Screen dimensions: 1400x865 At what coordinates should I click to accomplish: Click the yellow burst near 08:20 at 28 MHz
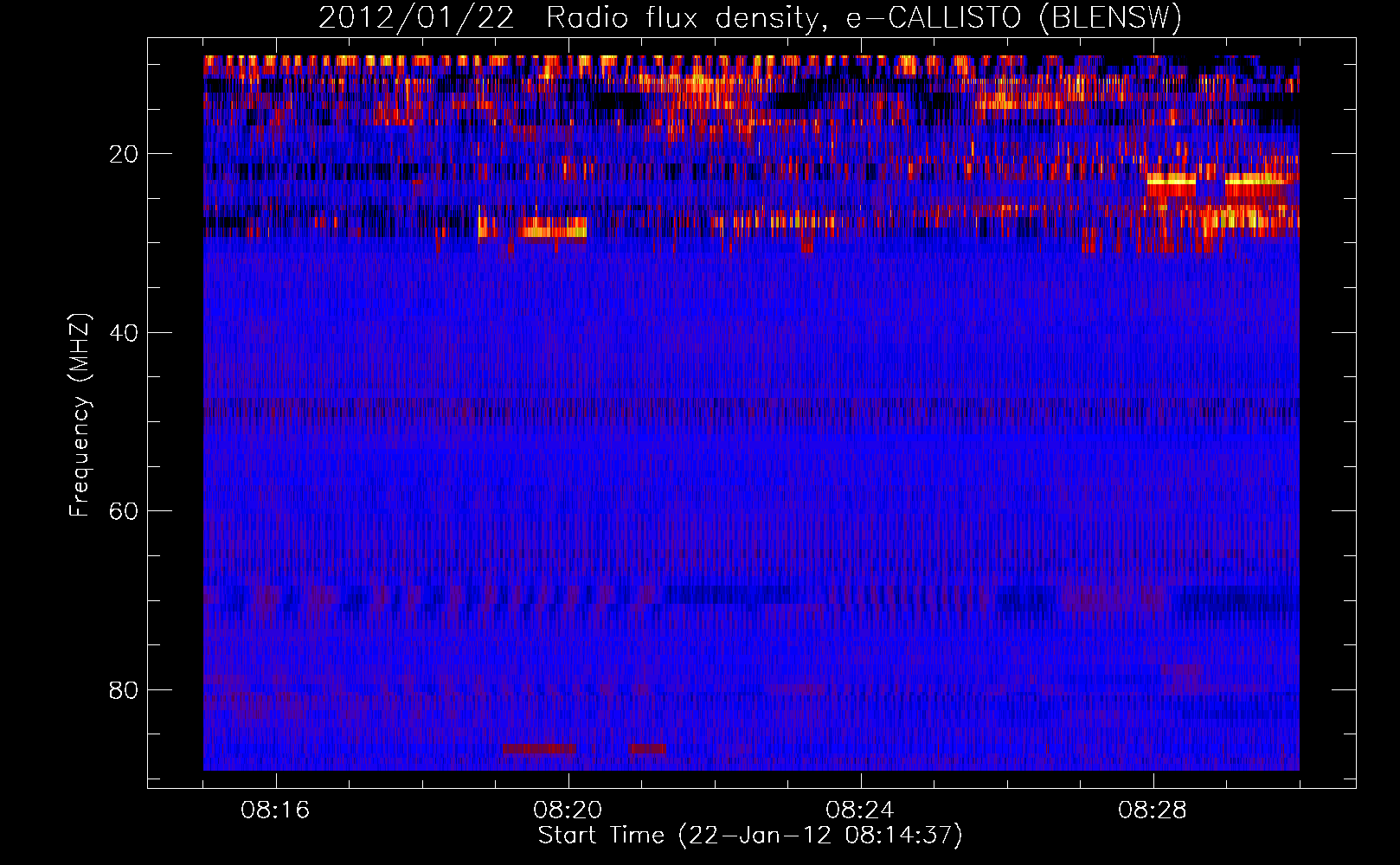(x=553, y=228)
